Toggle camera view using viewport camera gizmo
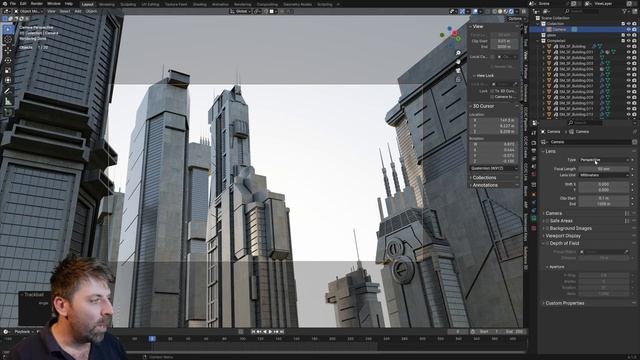Image resolution: width=640 pixels, height=360 pixels. coord(458,71)
